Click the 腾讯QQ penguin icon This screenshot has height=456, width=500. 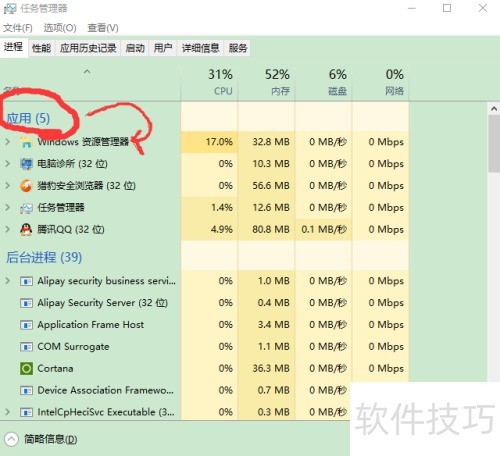26,230
